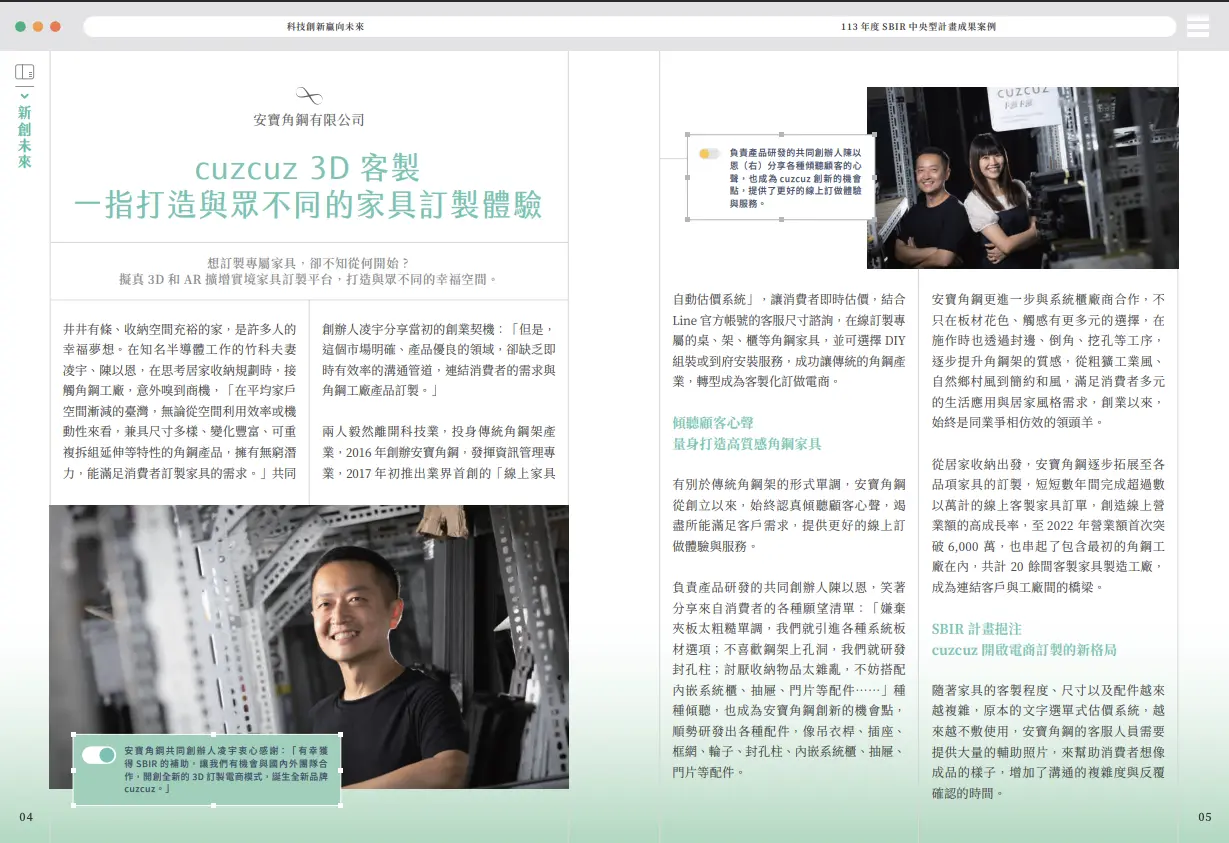Viewport: 1229px width, 843px height.
Task: Click address bar text 科技創新贏向未來
Action: coord(325,27)
